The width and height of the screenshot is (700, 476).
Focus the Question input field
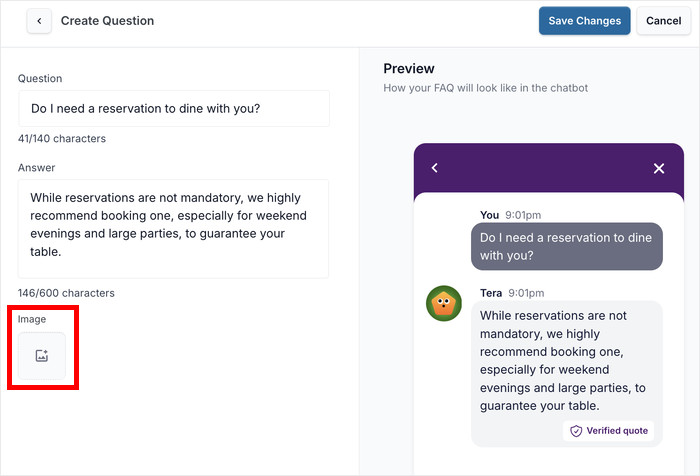[174, 109]
